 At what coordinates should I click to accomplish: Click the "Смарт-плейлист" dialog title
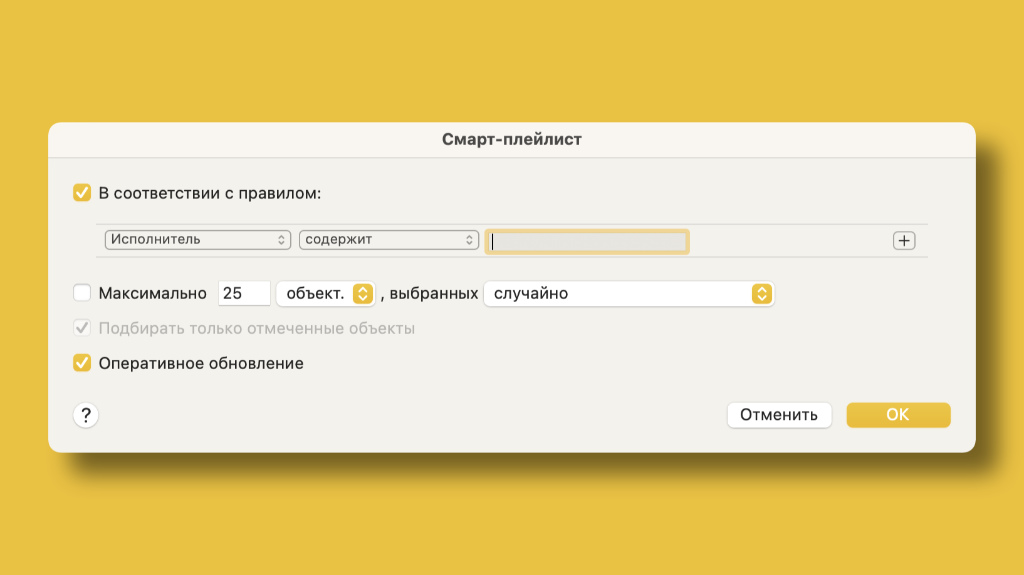pyautogui.click(x=512, y=140)
